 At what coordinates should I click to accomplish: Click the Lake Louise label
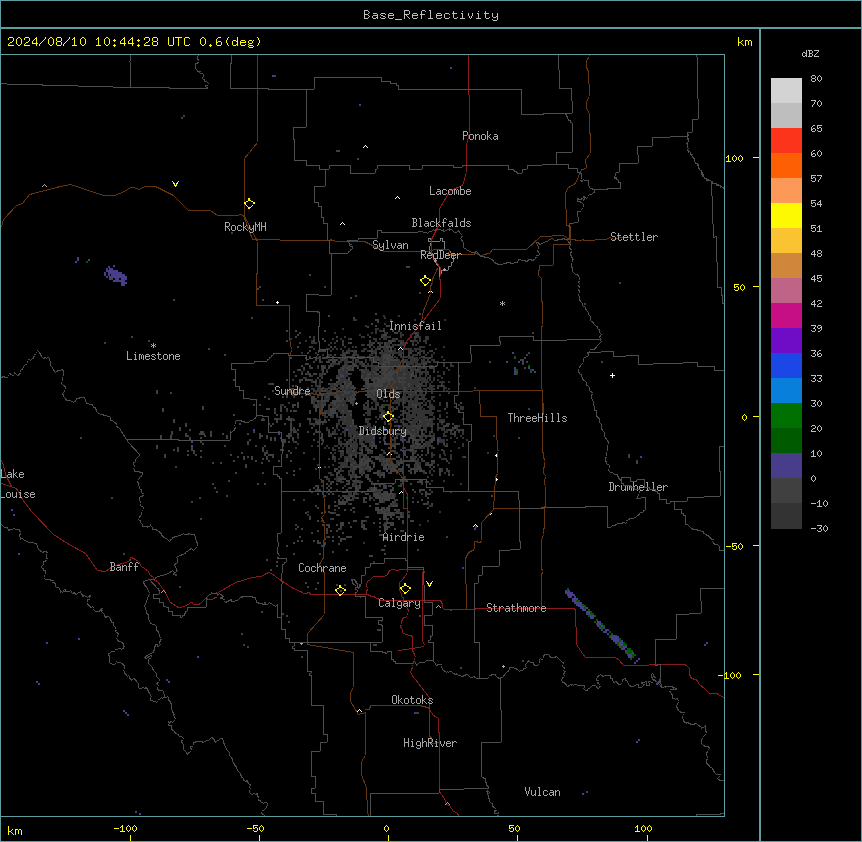coord(18,484)
